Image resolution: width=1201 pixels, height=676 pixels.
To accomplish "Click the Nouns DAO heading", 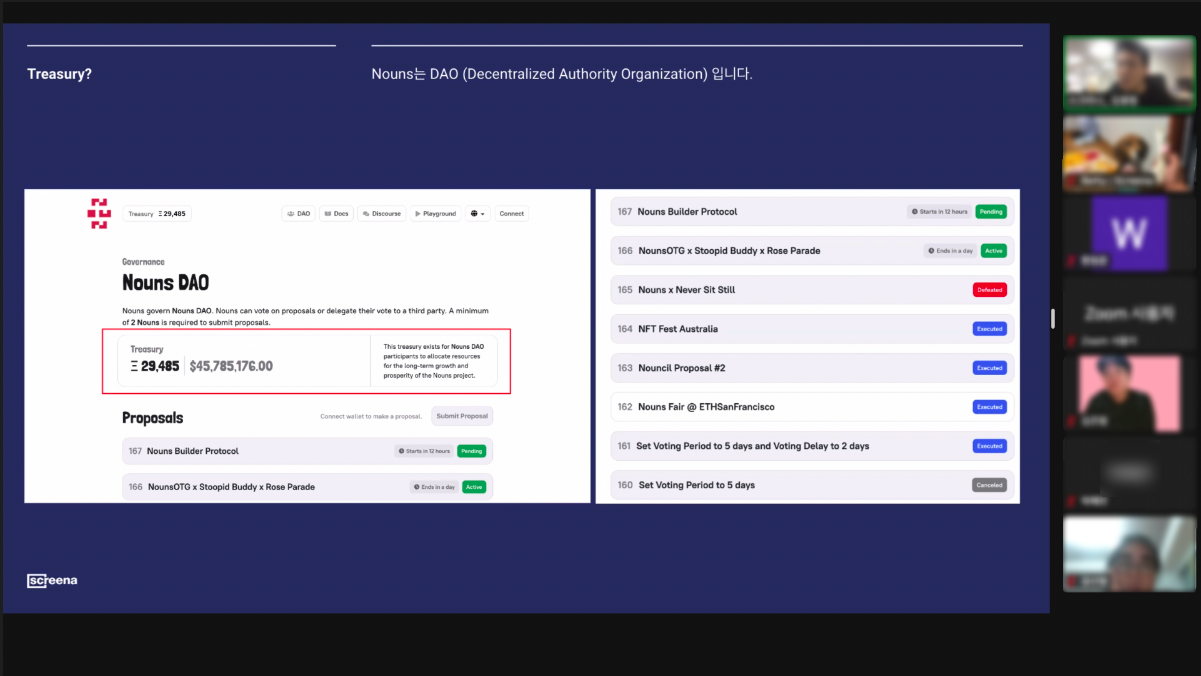I will click(166, 283).
